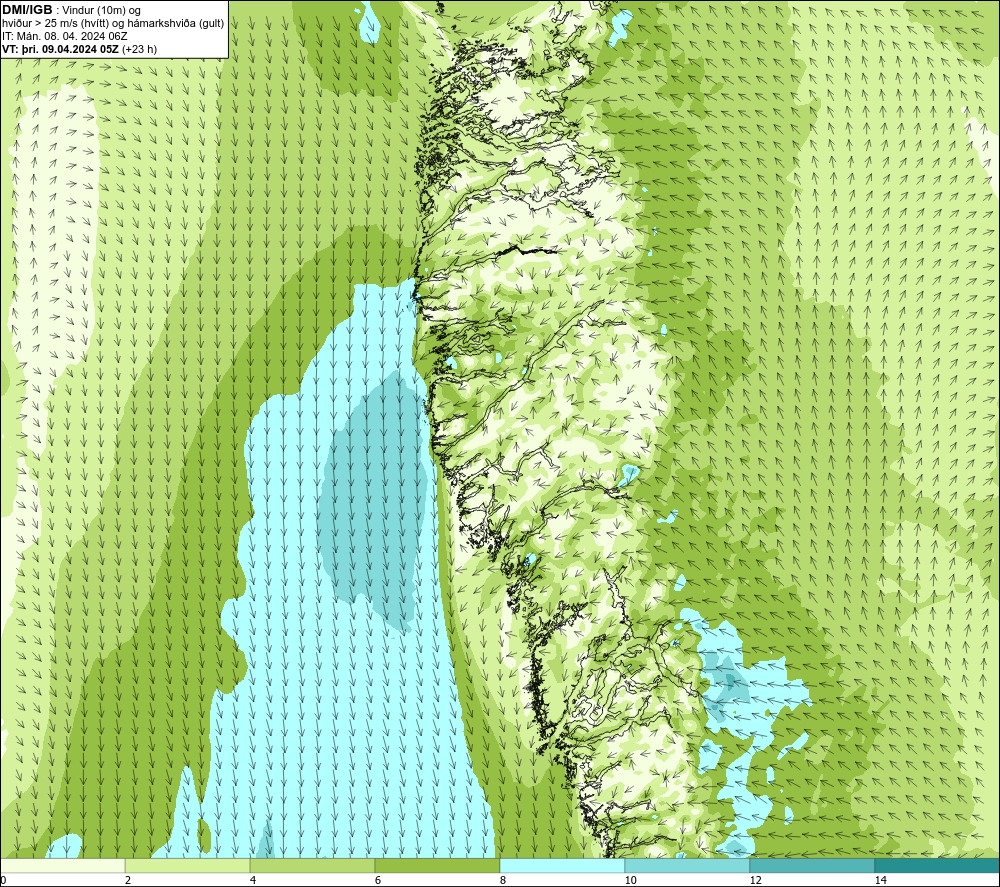The height and width of the screenshot is (887, 1000).
Task: Click the legend value label '0'
Action: pyautogui.click(x=3, y=880)
